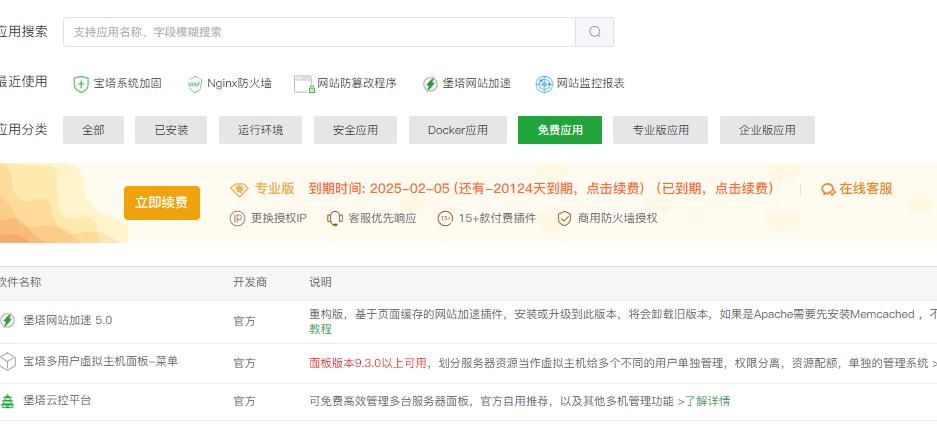This screenshot has width=937, height=425.
Task: Click the 客服优先响应 headset icon
Action: 335,218
